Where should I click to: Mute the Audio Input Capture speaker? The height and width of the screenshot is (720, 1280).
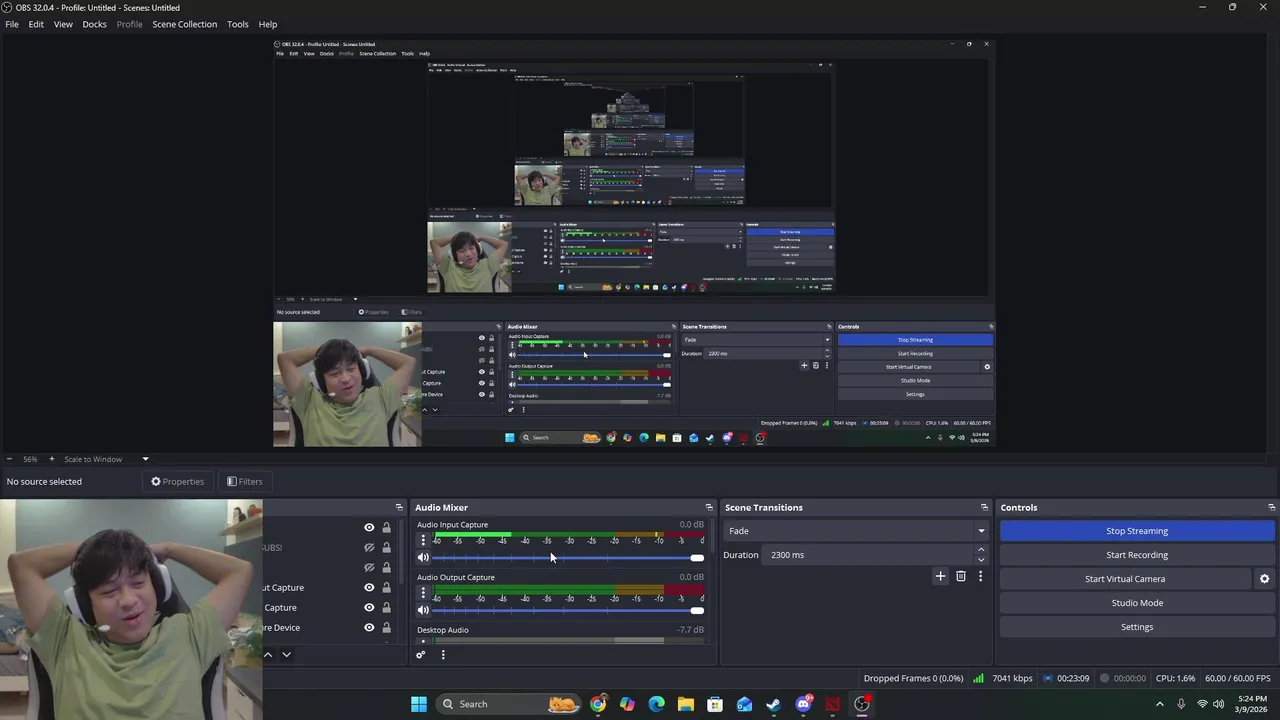pos(423,558)
